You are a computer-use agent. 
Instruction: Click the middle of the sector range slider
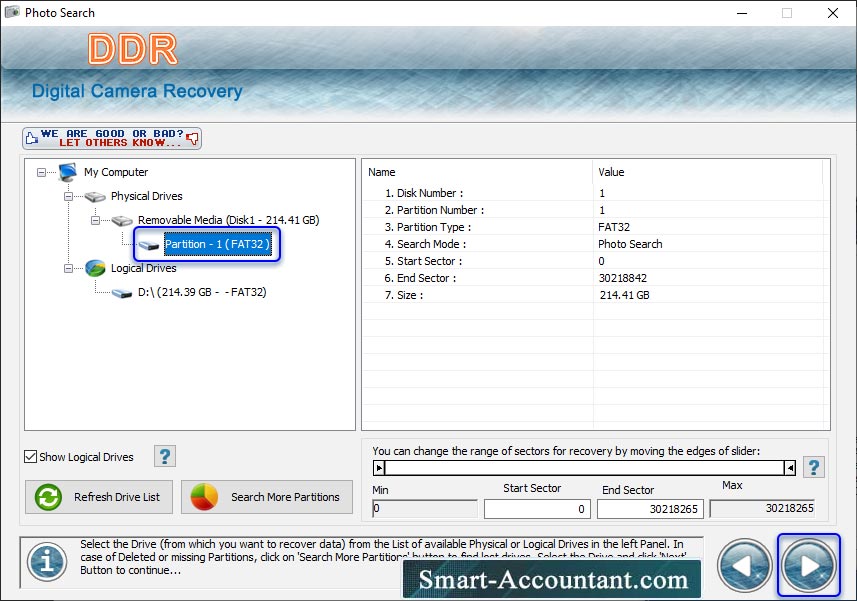[x=584, y=468]
